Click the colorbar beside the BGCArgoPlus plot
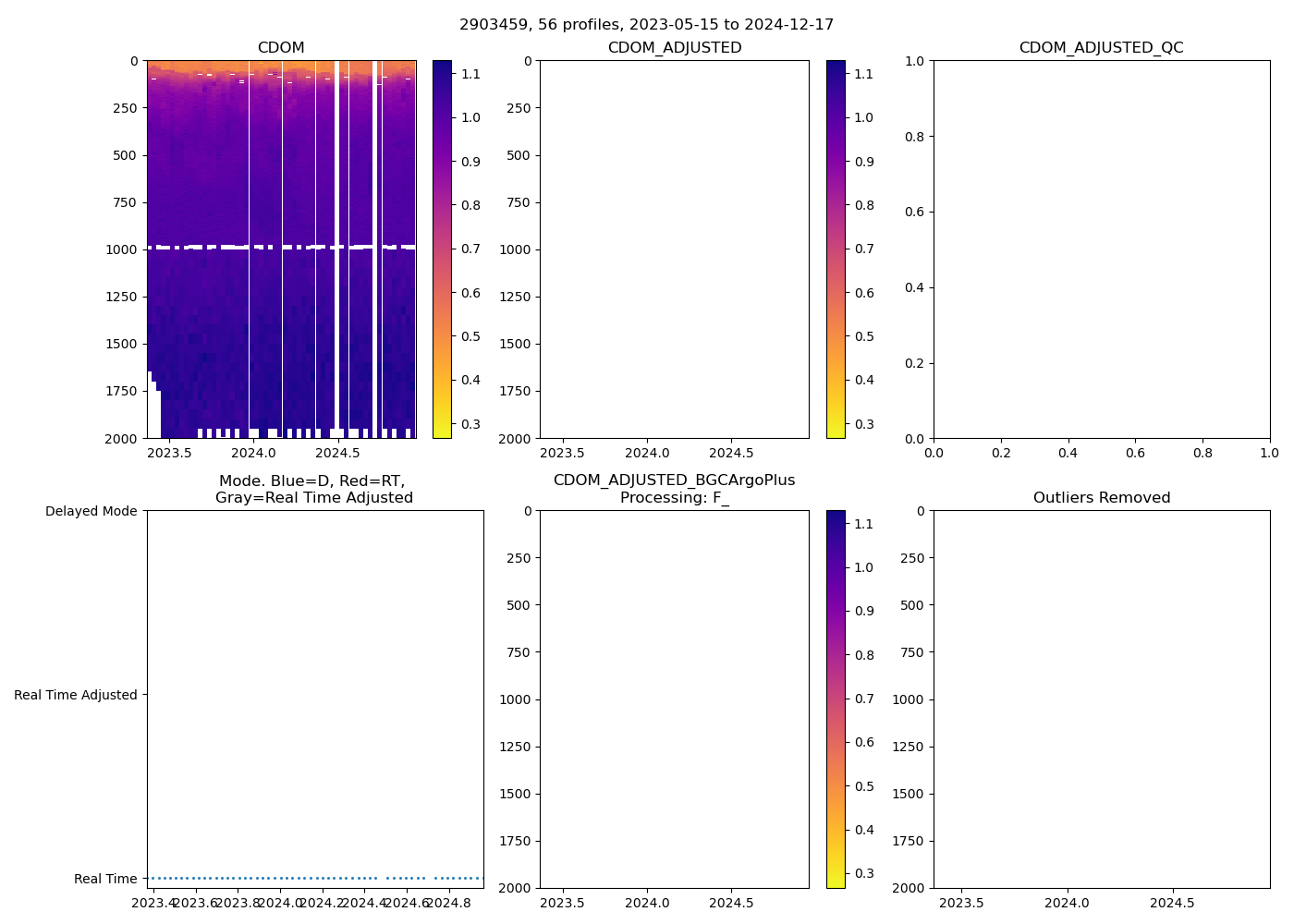This screenshot has width=1294, height=924. [x=836, y=699]
